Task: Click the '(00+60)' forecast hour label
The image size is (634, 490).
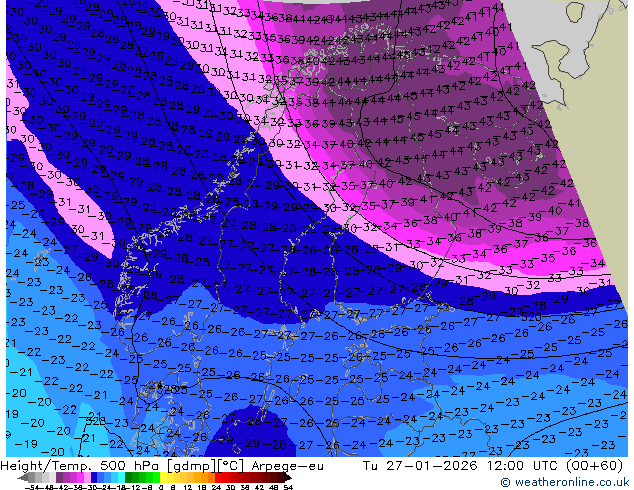Action: [593, 466]
